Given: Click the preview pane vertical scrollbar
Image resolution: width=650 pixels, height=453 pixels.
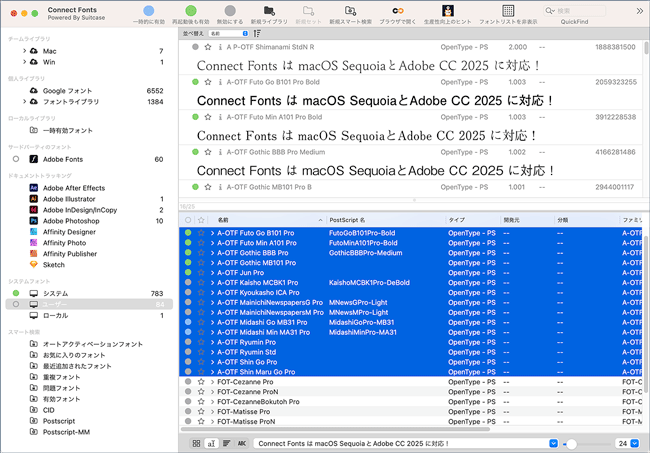Looking at the screenshot, I should click(646, 48).
